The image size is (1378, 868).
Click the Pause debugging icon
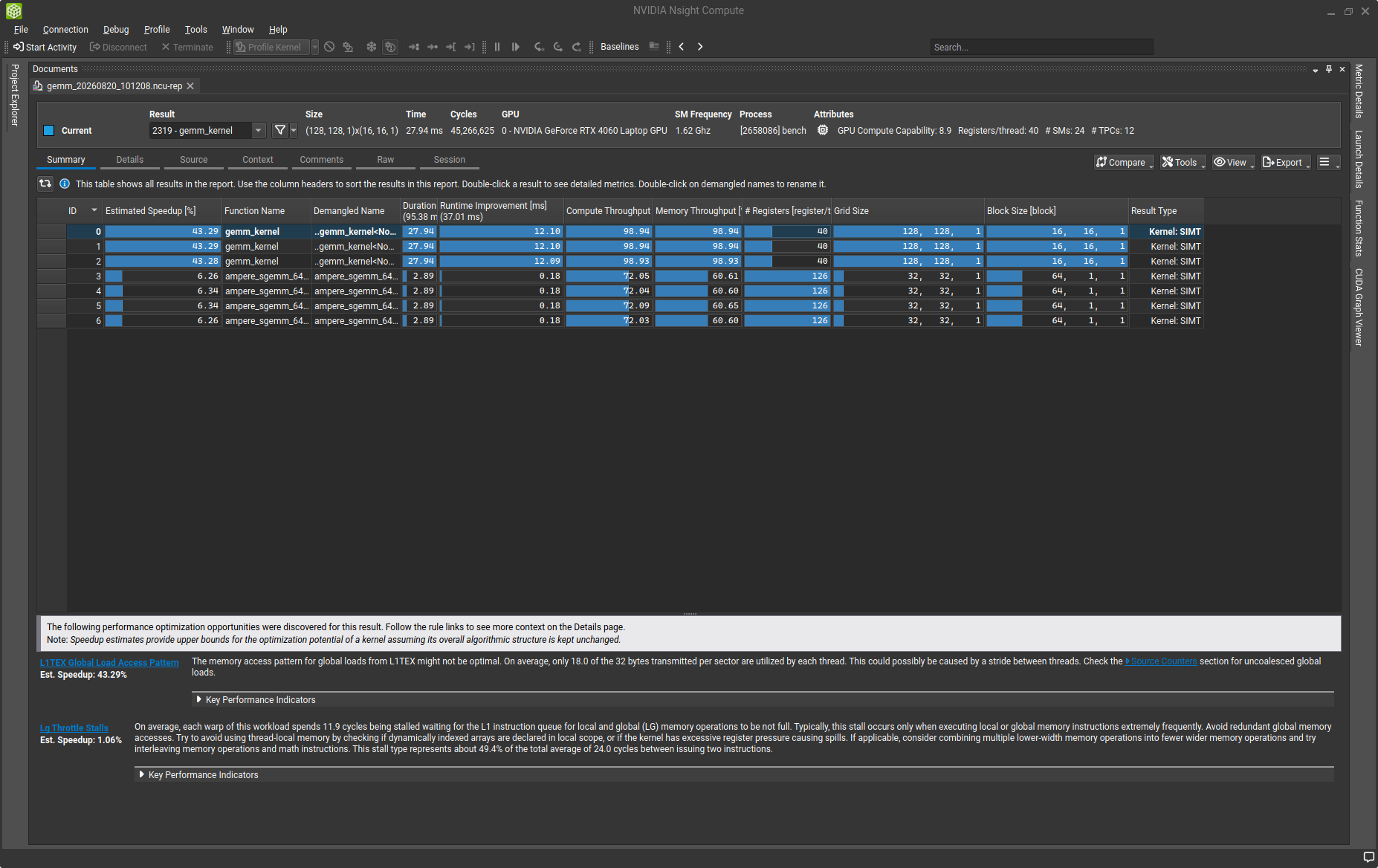[x=497, y=47]
